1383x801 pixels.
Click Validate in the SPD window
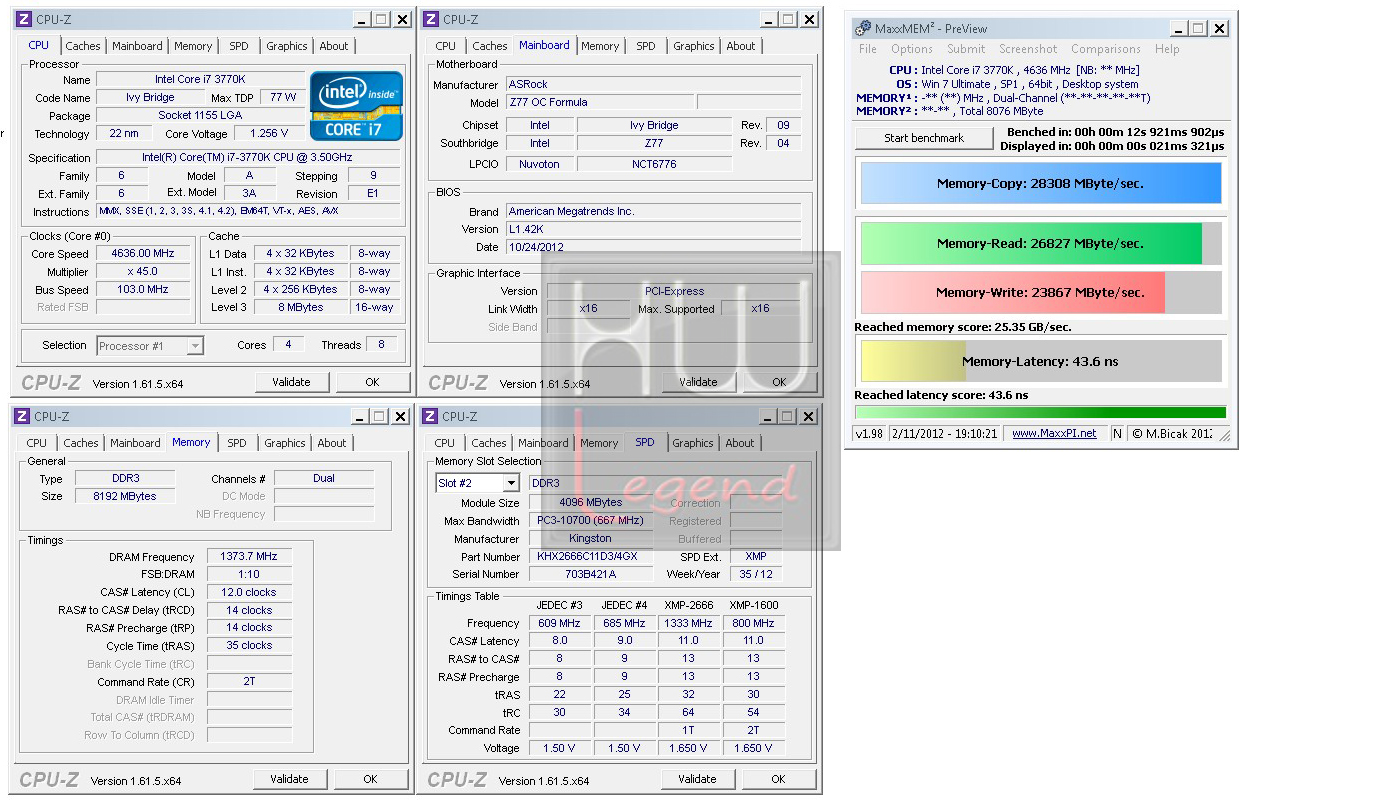tap(697, 779)
